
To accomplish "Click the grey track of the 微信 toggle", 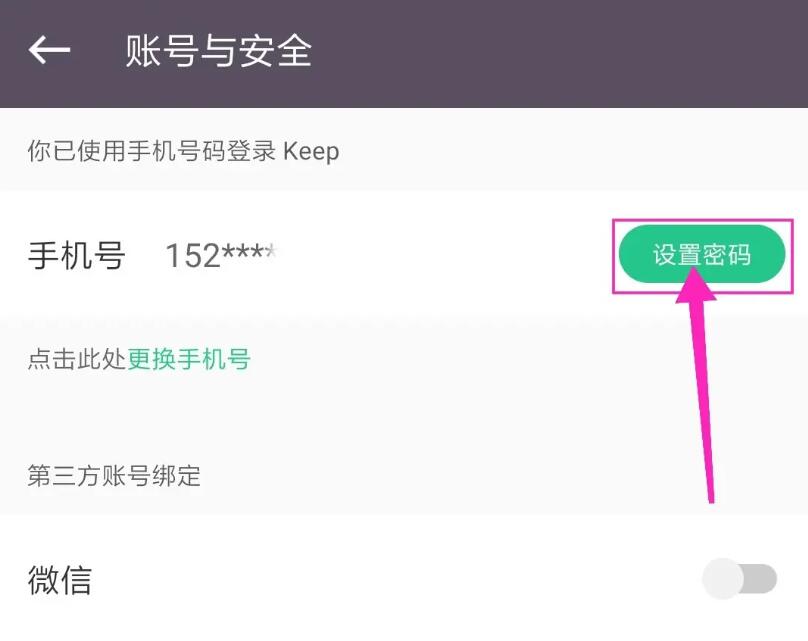I will coord(762,579).
